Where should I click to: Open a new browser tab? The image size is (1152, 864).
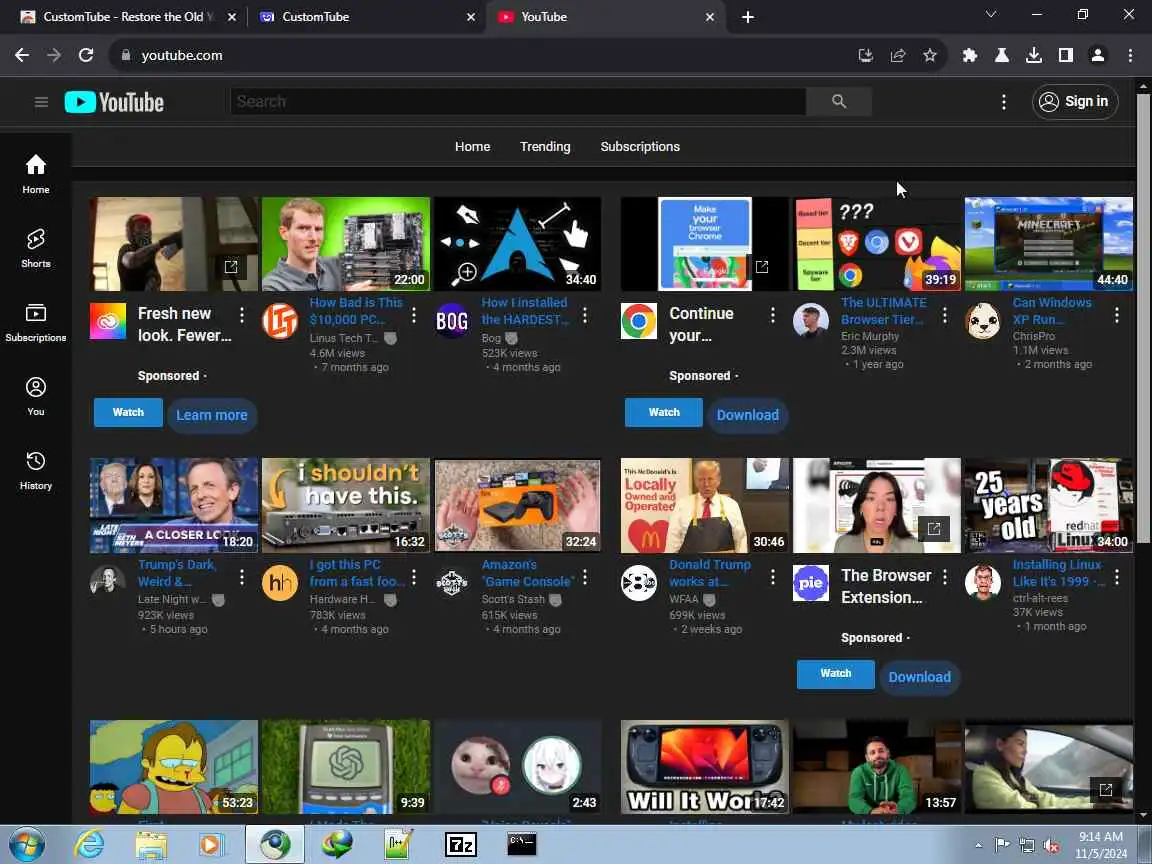coord(747,17)
